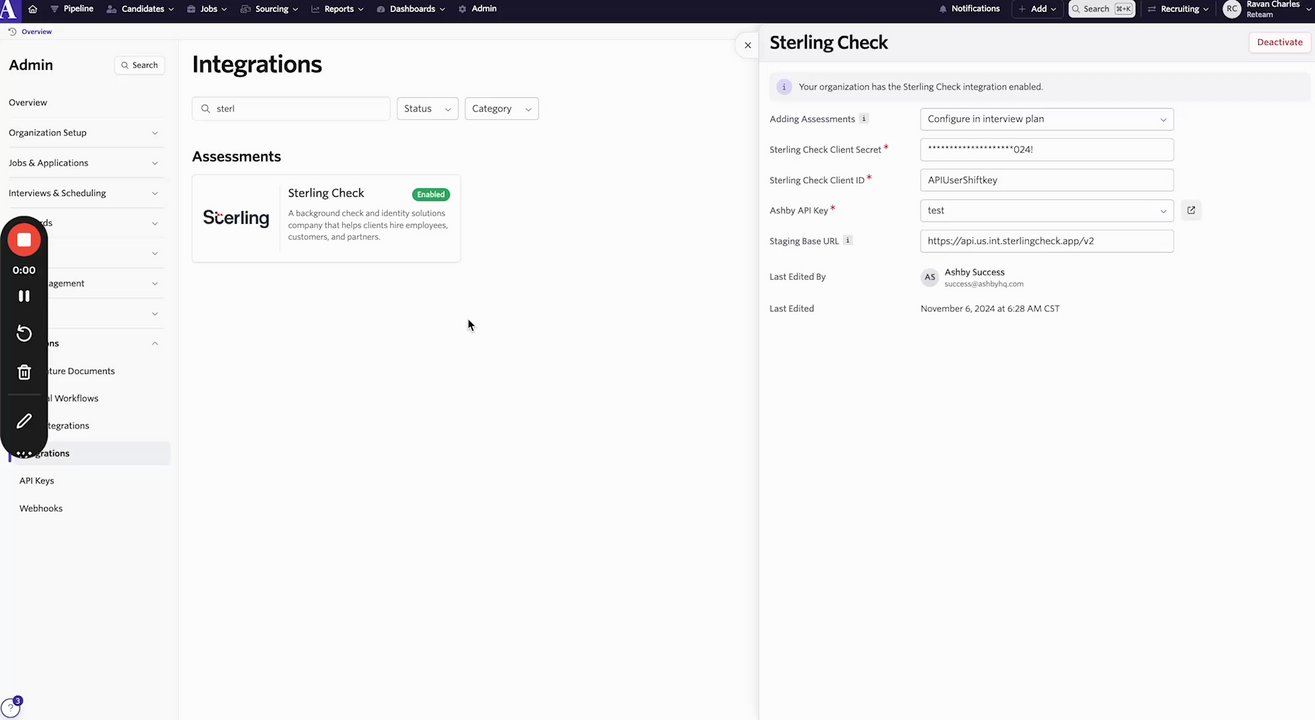
Task: Delete recording with trash icon
Action: pos(24,372)
